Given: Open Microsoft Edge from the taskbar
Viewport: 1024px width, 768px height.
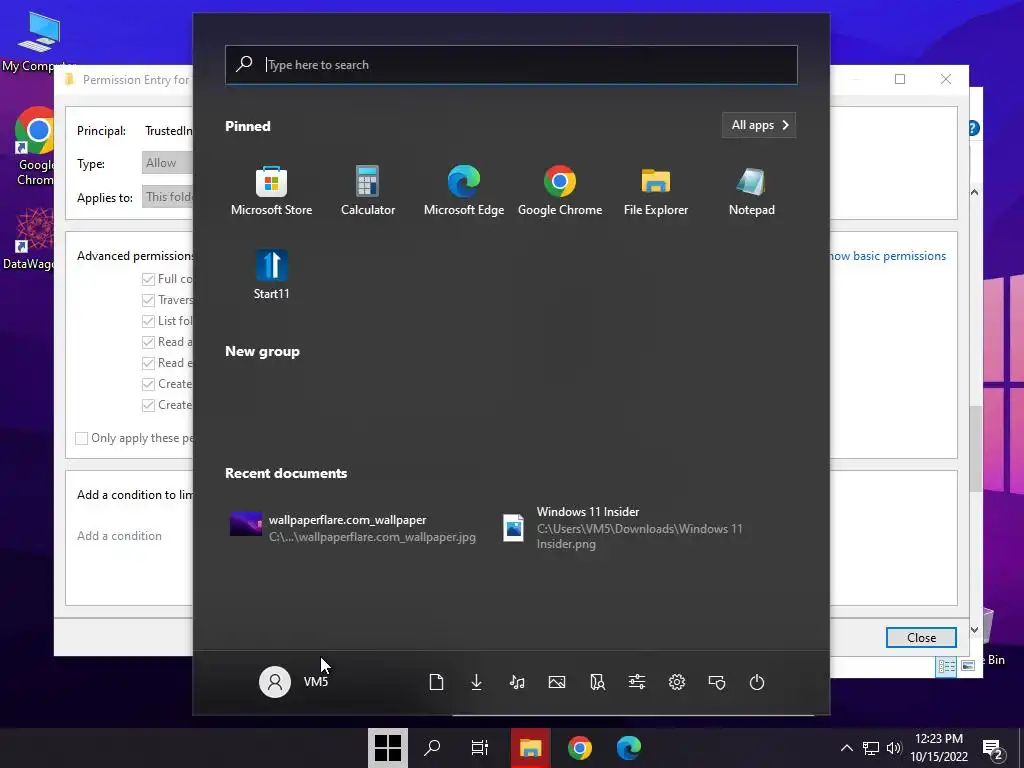Looking at the screenshot, I should coord(629,748).
